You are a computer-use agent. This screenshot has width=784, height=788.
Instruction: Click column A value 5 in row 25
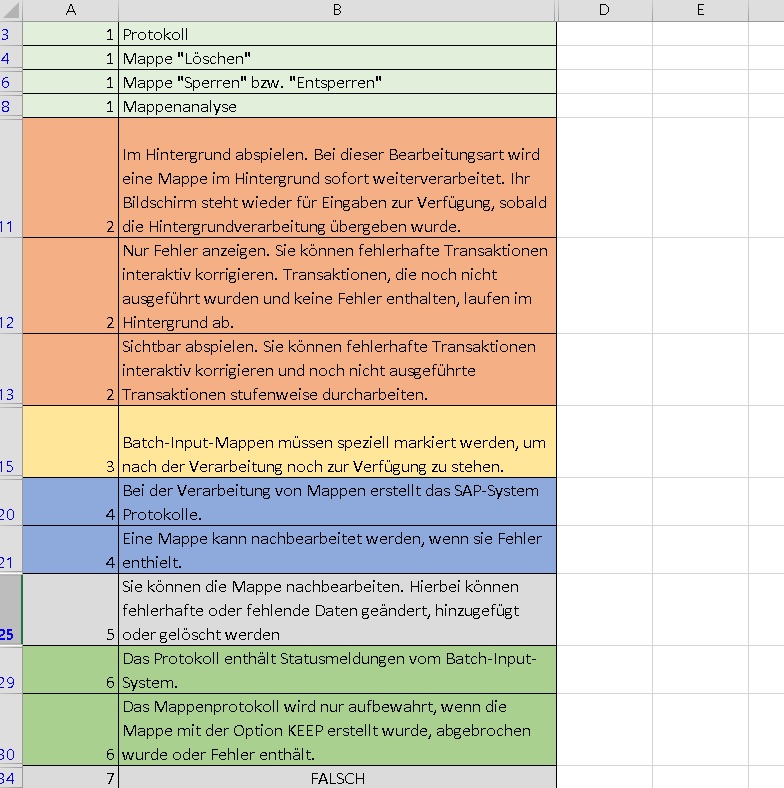tap(71, 610)
